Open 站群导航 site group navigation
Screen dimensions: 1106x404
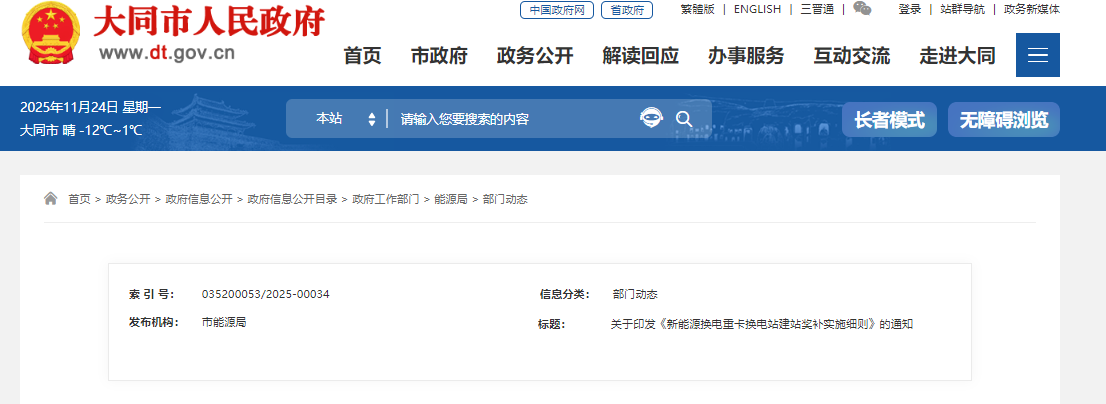click(962, 9)
